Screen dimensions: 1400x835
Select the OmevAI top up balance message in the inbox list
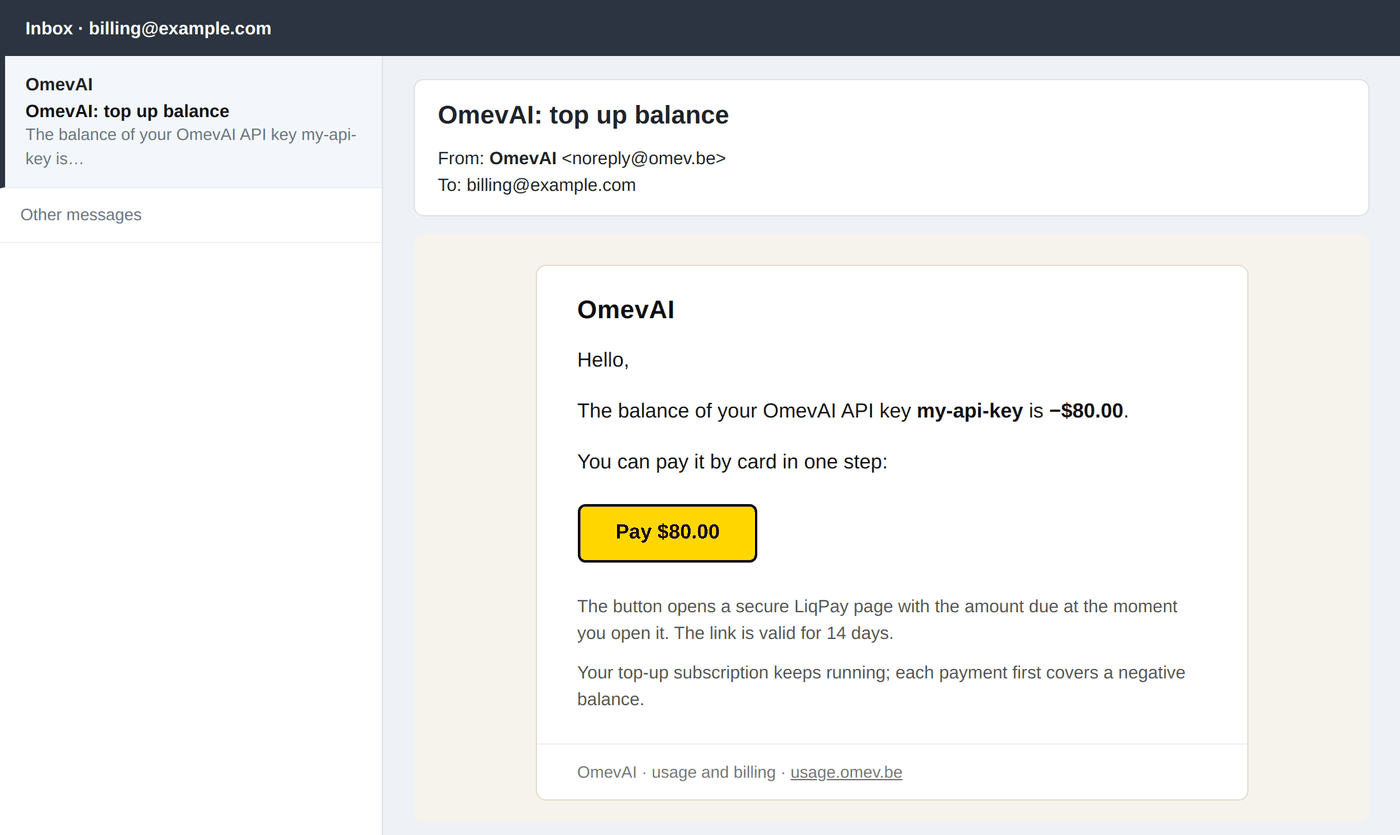tap(191, 122)
